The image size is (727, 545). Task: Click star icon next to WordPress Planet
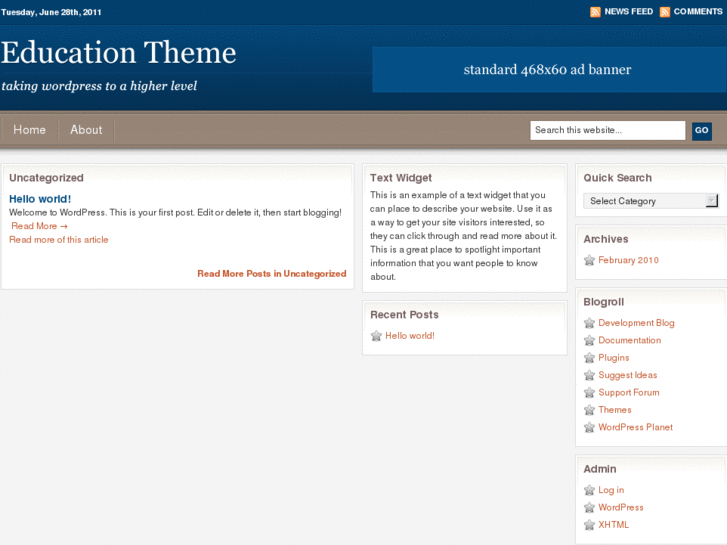pyautogui.click(x=590, y=428)
